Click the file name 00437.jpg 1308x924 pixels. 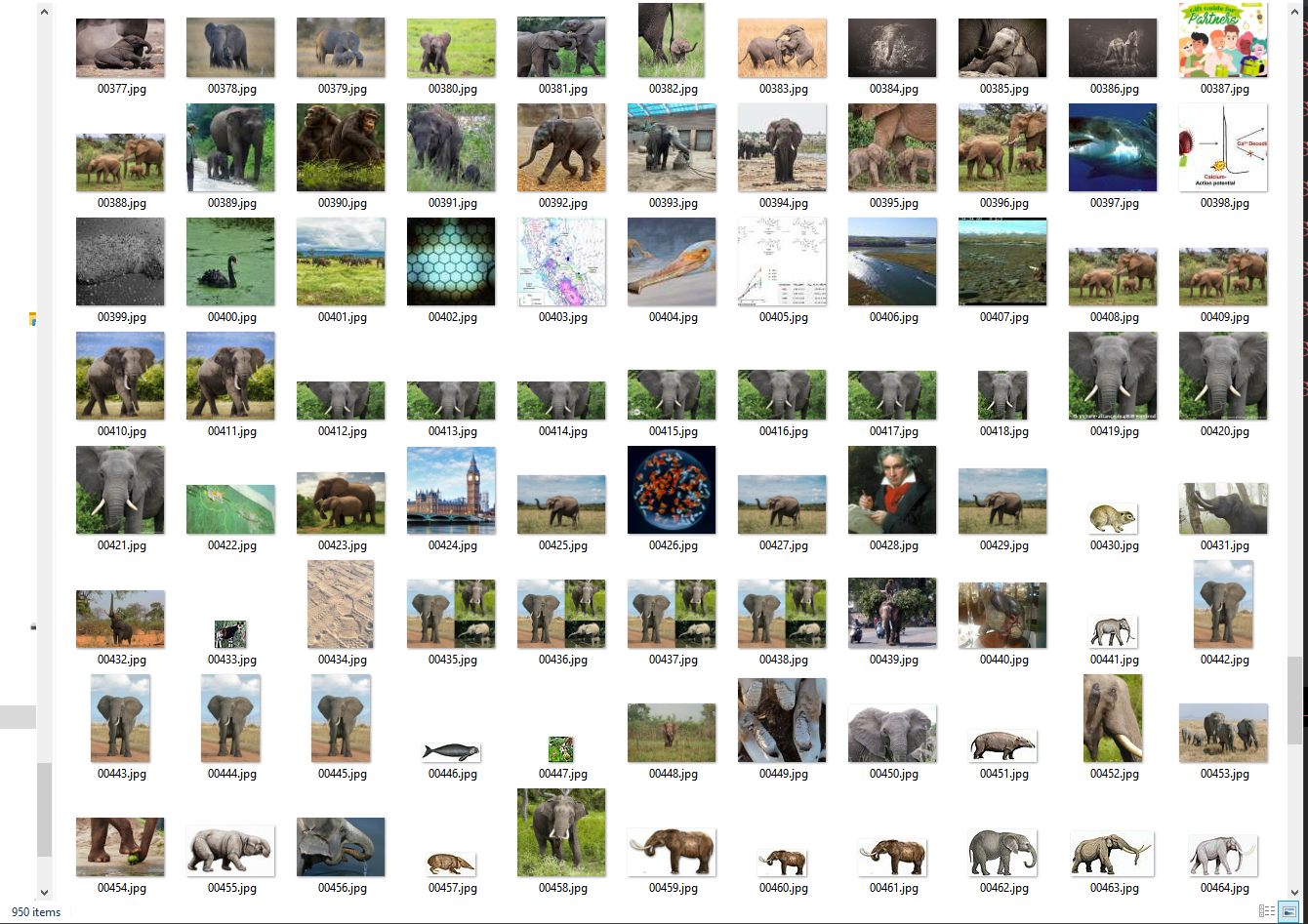click(x=674, y=660)
